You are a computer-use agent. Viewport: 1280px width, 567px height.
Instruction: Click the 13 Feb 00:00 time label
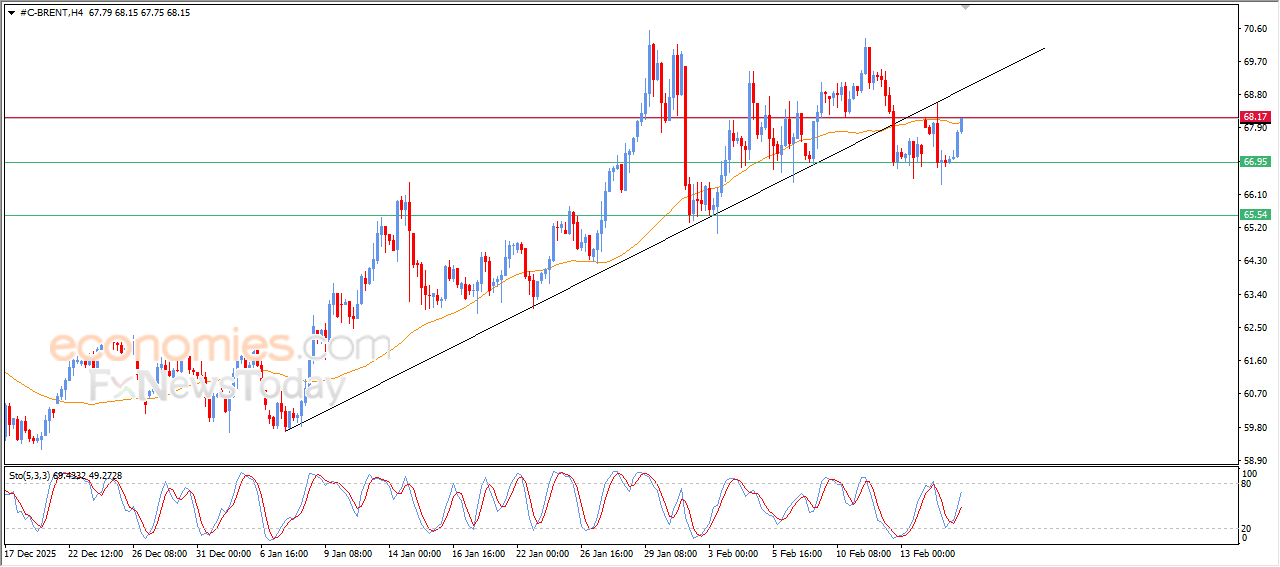926,553
